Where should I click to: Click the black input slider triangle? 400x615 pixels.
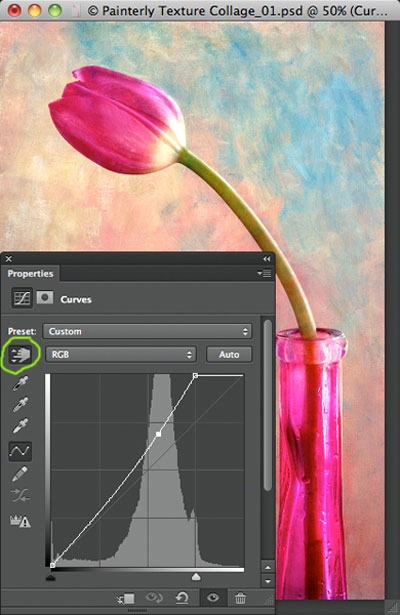pyautogui.click(x=51, y=577)
